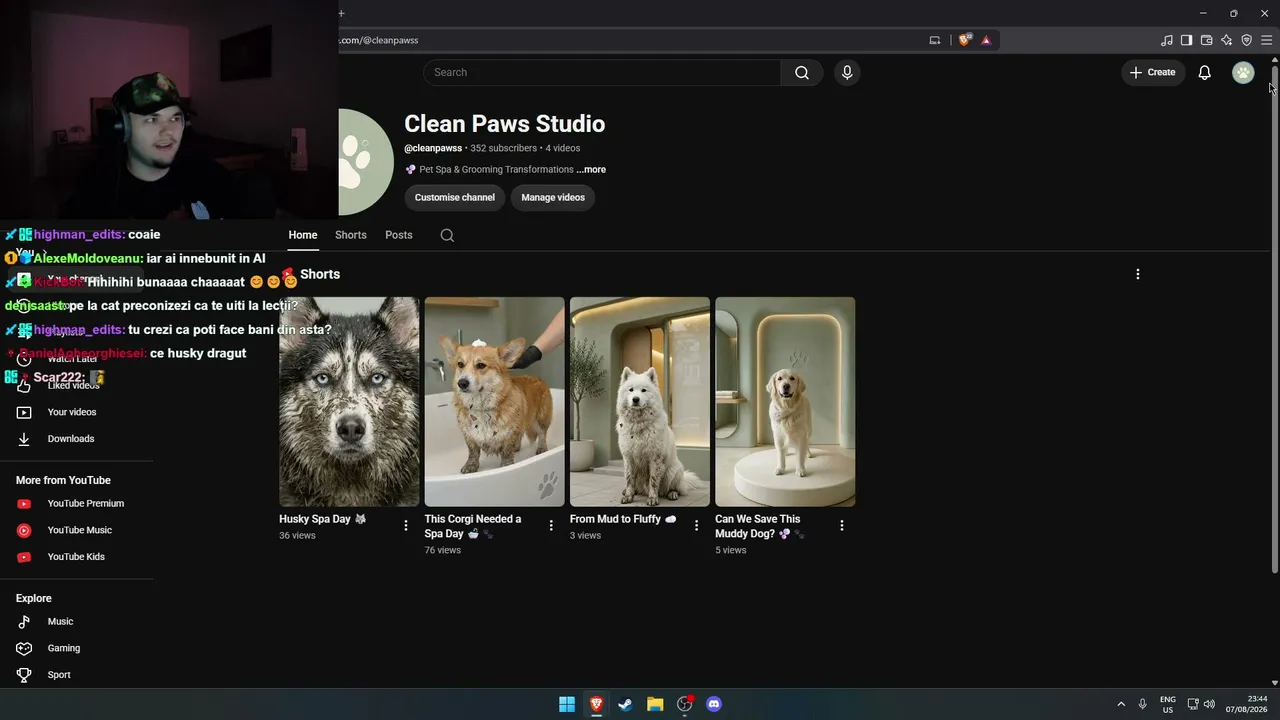Select the Home channel tab

pos(303,235)
